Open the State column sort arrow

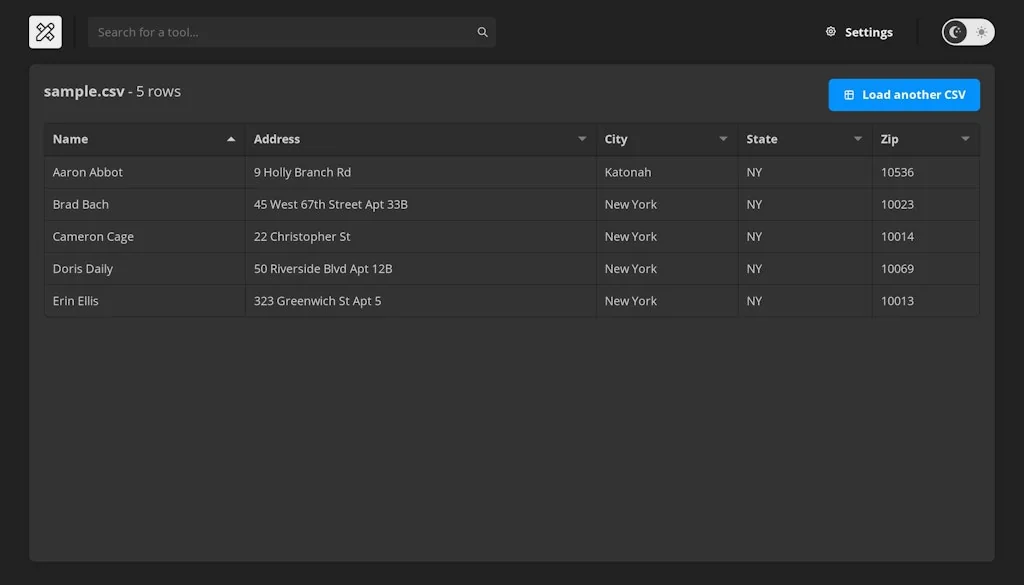point(857,139)
